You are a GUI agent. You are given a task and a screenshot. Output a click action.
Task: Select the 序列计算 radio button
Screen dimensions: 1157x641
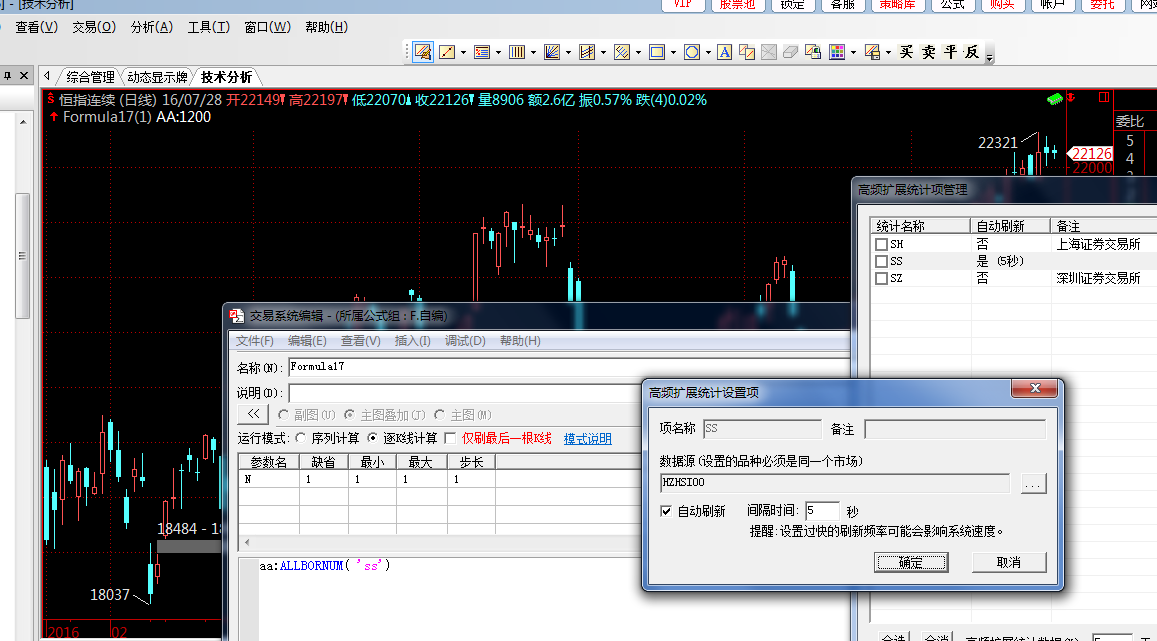pyautogui.click(x=301, y=438)
